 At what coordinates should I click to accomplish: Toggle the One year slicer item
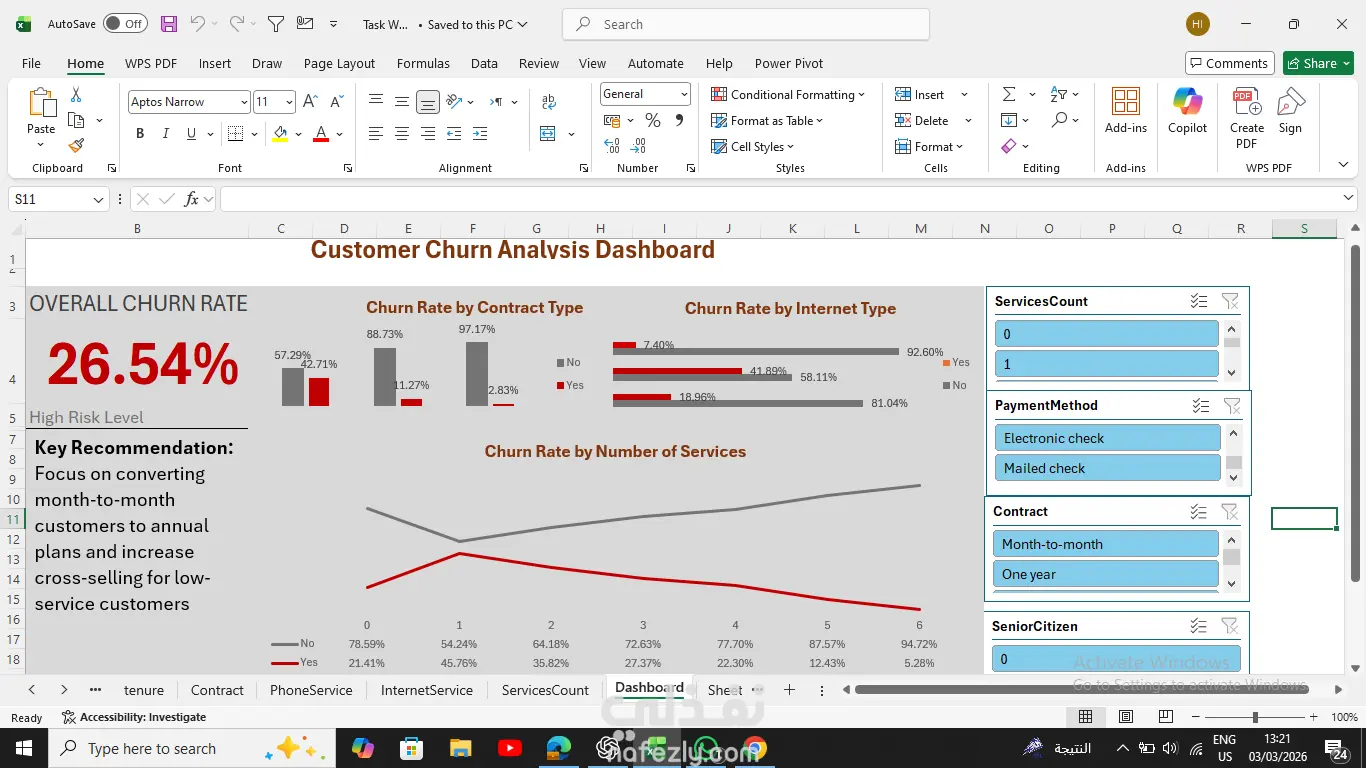(x=1105, y=574)
